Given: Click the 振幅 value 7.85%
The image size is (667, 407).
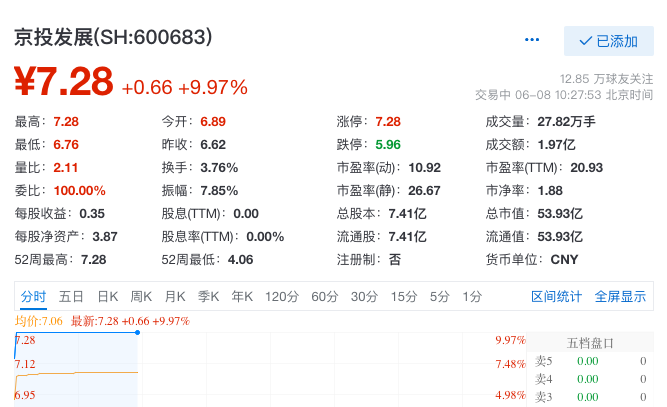Looking at the screenshot, I should point(219,191).
